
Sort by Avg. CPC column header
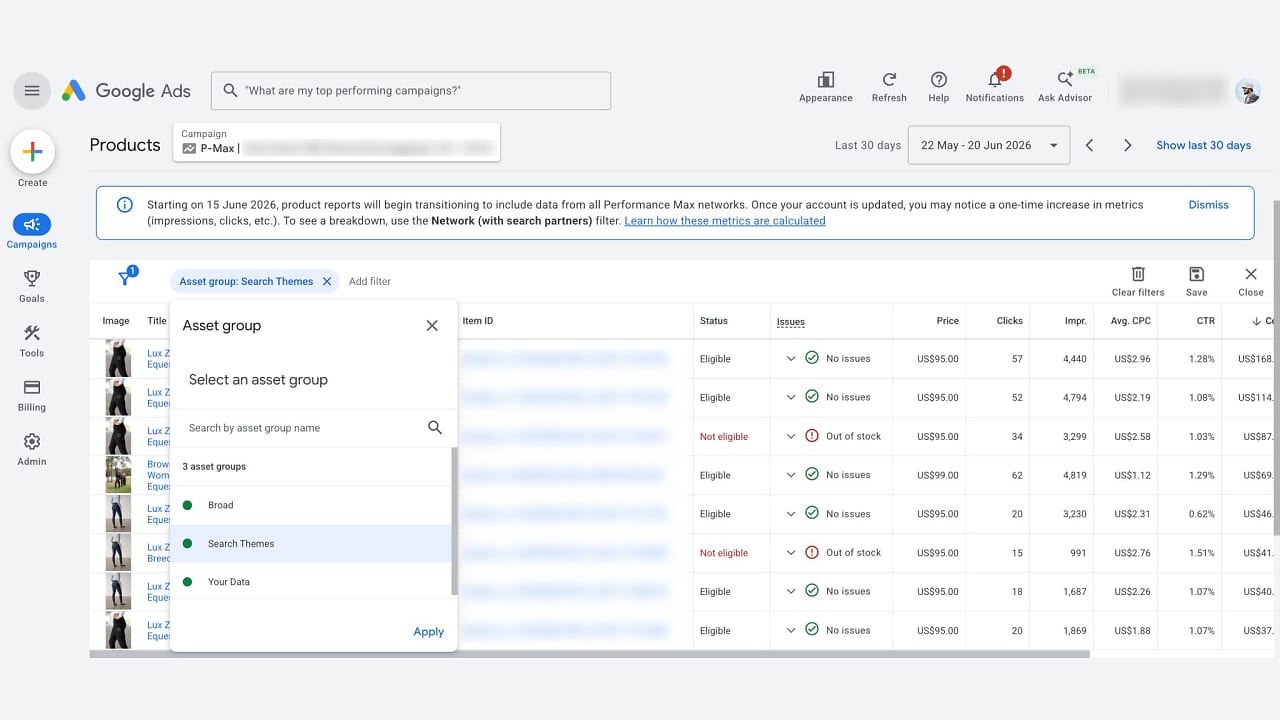[x=1130, y=321]
